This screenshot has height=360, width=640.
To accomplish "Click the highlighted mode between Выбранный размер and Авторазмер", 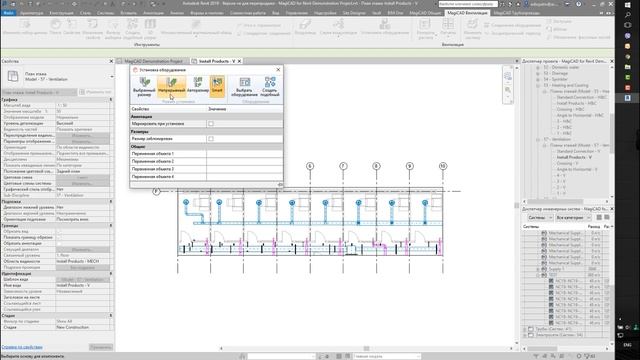I will 171,87.
